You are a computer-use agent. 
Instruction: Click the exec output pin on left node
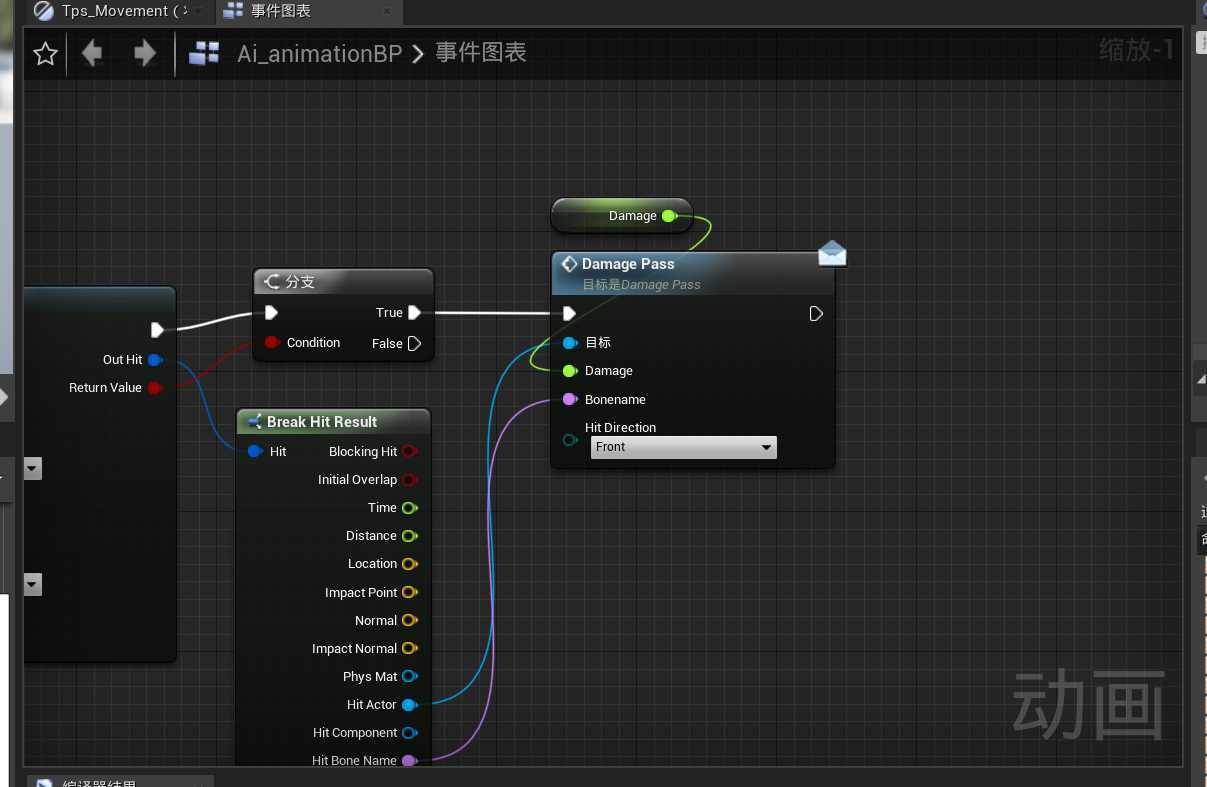point(157,330)
